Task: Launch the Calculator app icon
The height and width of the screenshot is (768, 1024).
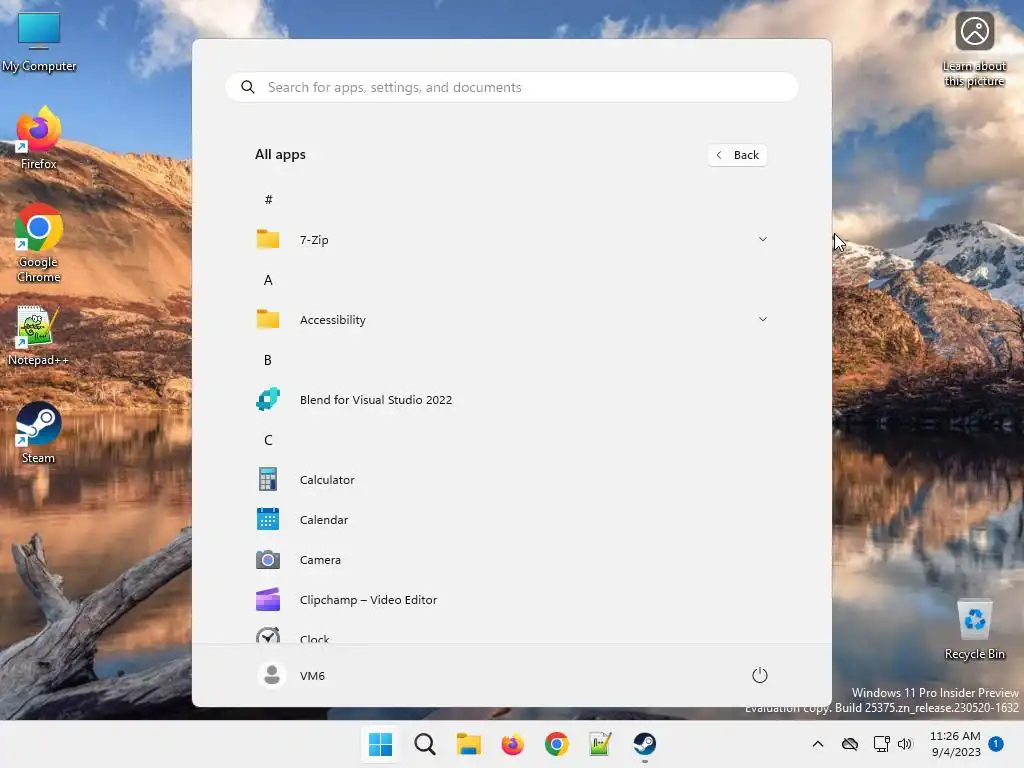Action: click(268, 479)
